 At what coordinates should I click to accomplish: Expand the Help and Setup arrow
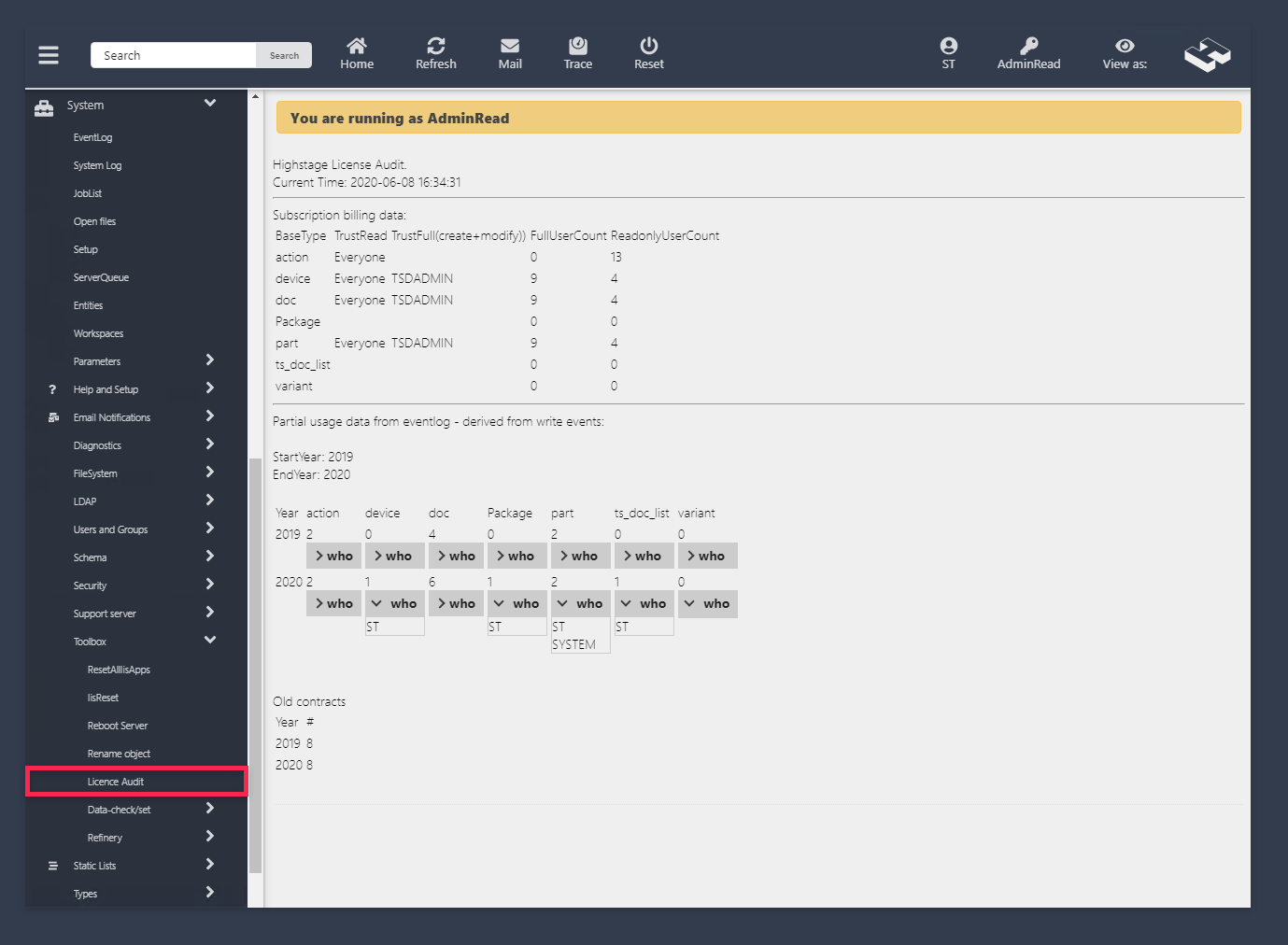point(210,388)
